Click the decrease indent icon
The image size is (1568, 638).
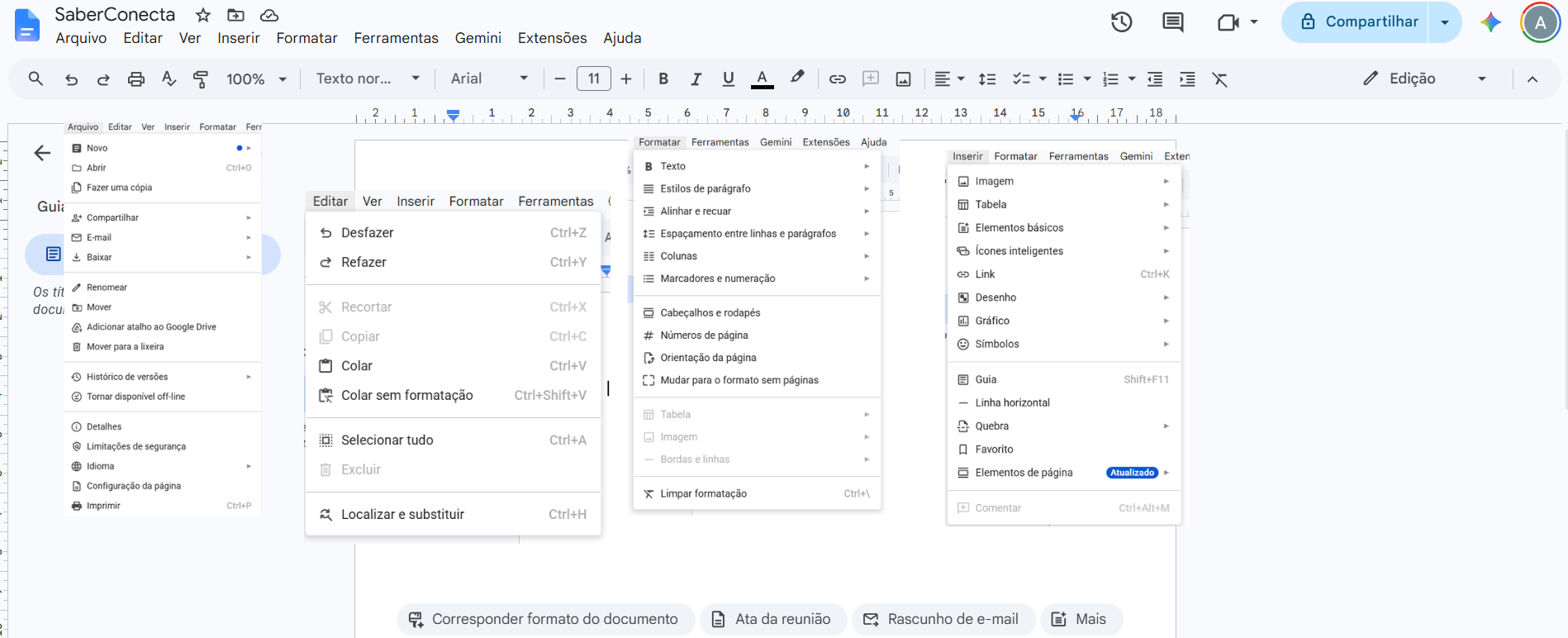click(x=1155, y=79)
